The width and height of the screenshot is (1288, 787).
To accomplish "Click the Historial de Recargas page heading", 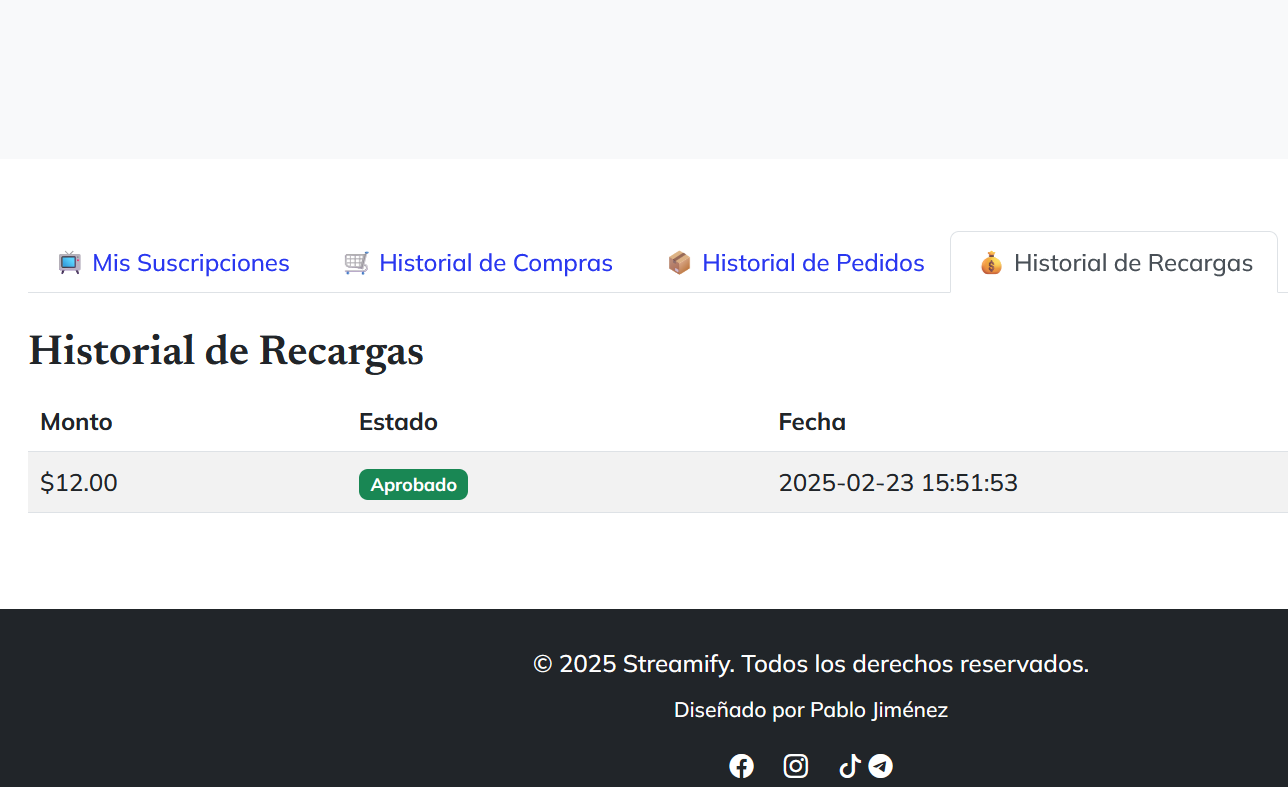I will click(226, 351).
